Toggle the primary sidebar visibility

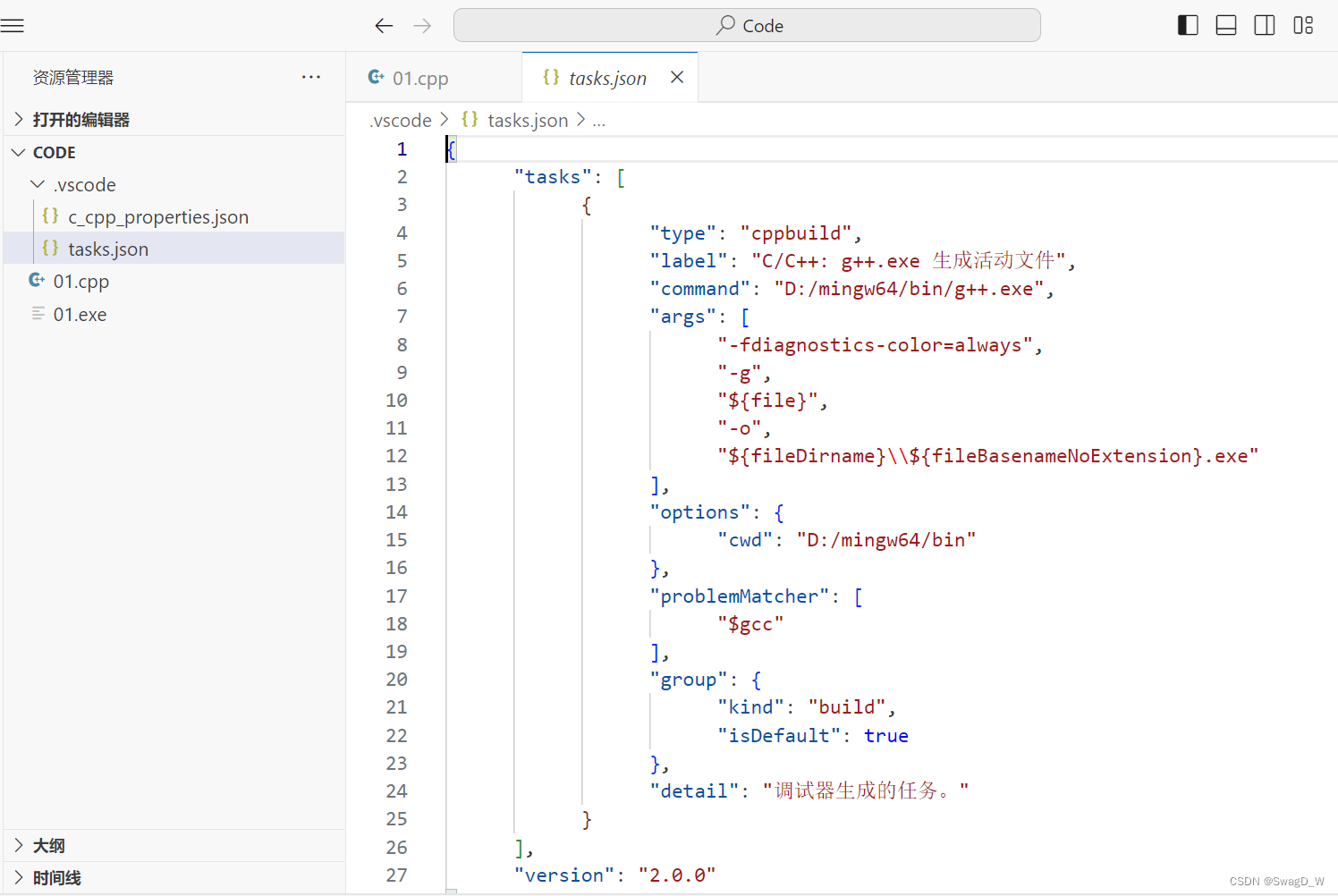(x=1188, y=25)
